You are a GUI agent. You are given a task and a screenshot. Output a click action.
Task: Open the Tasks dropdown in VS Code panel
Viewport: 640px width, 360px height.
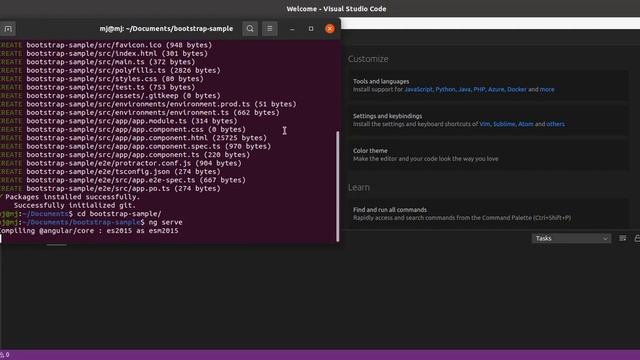click(x=571, y=238)
